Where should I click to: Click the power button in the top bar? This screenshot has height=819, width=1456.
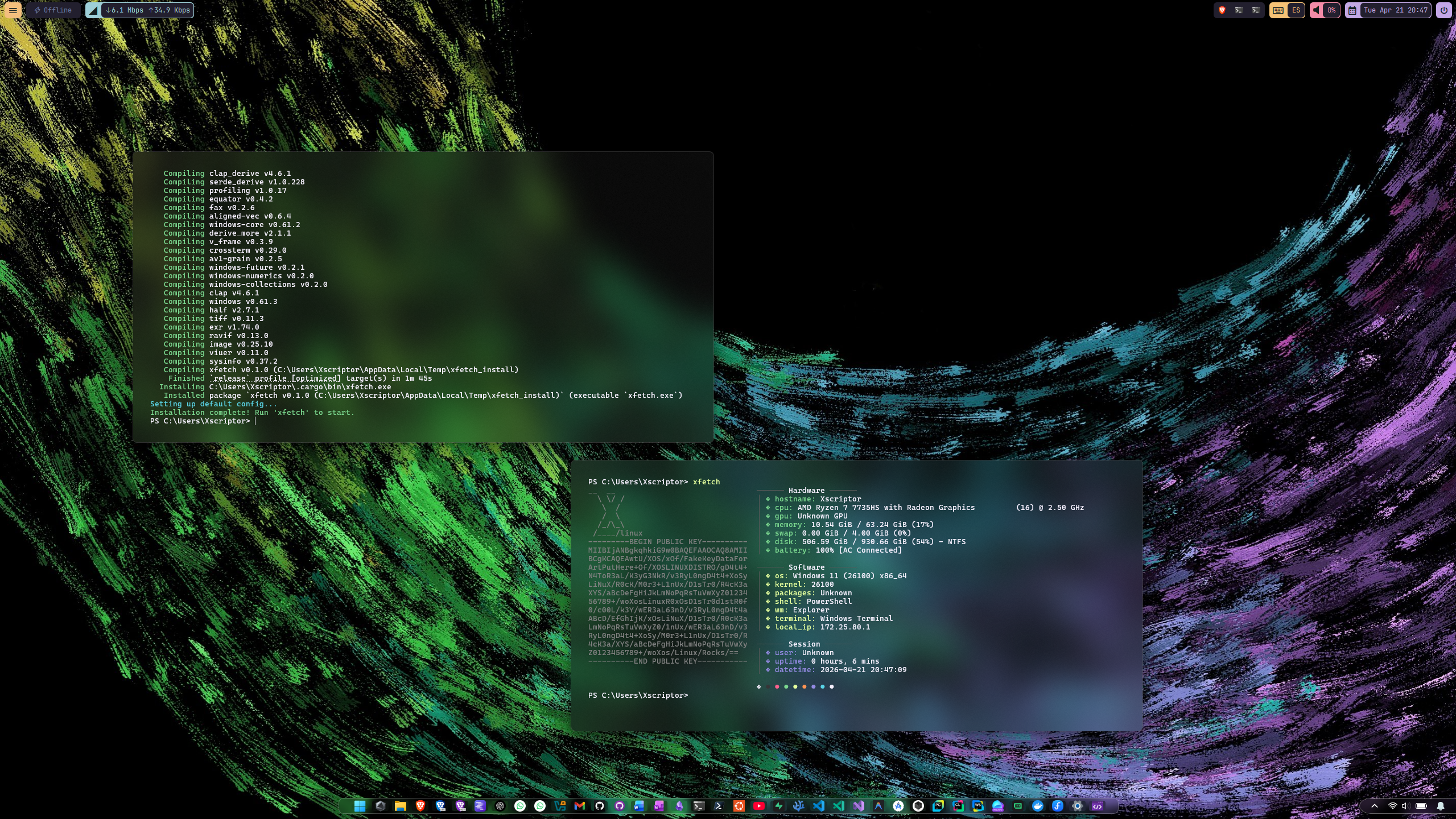click(x=1443, y=10)
